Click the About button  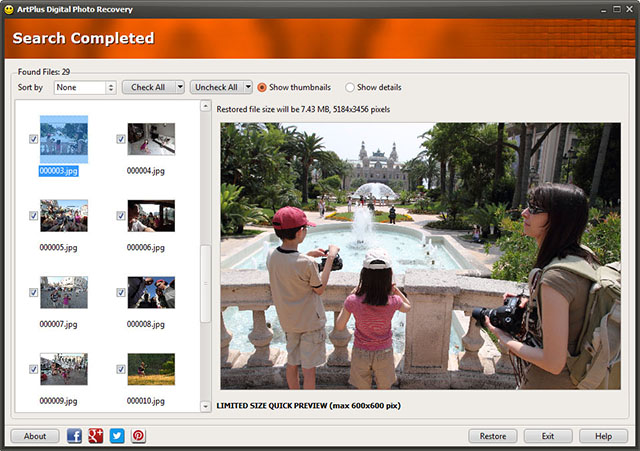[x=35, y=436]
